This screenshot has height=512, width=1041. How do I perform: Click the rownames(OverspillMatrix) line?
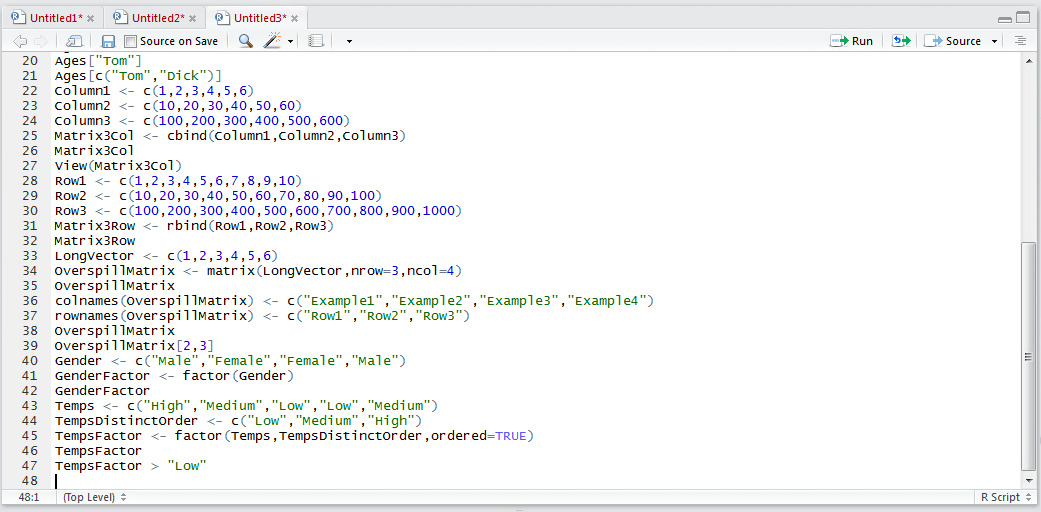[x=262, y=316]
